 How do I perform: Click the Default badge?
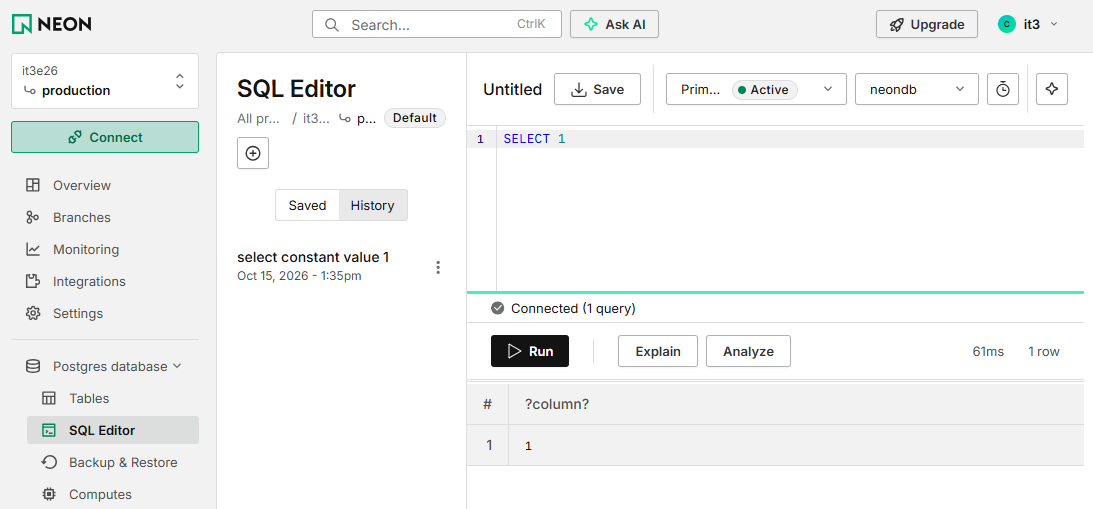pos(415,119)
